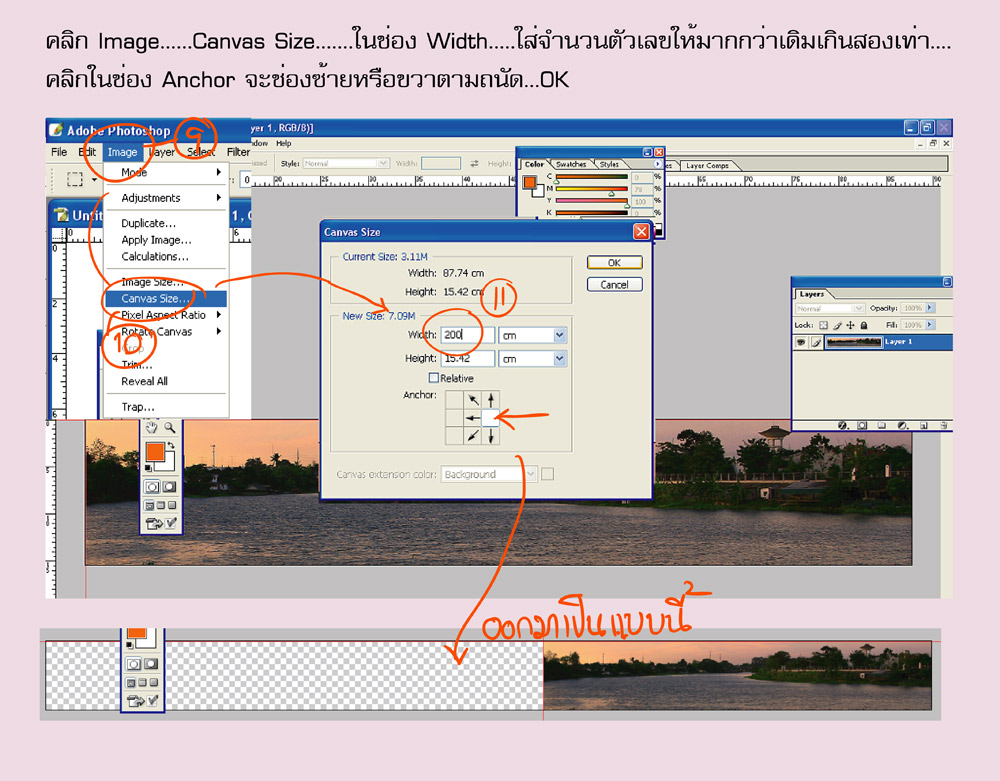Toggle Layer 1 visibility eye
Screen dimensions: 1000x781
click(x=801, y=342)
